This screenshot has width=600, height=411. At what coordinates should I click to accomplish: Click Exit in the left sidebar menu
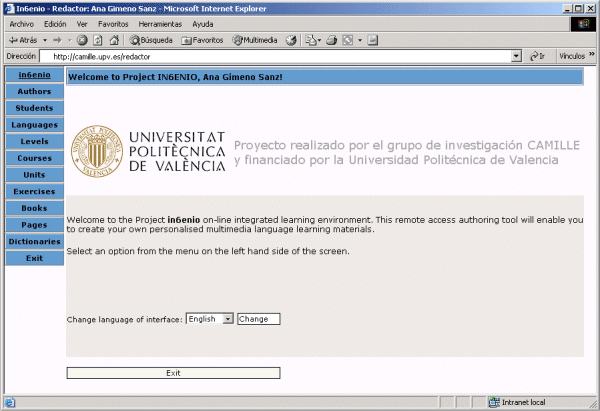[34, 258]
